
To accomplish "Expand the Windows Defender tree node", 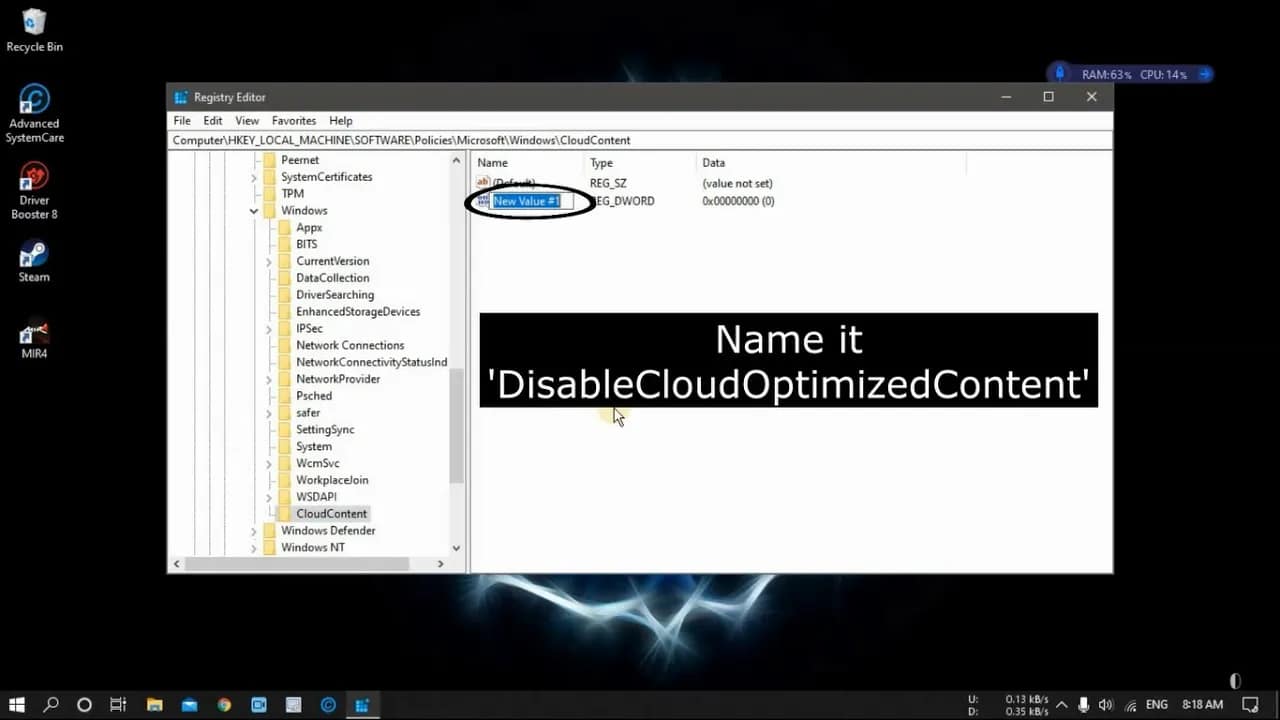I will click(x=254, y=530).
